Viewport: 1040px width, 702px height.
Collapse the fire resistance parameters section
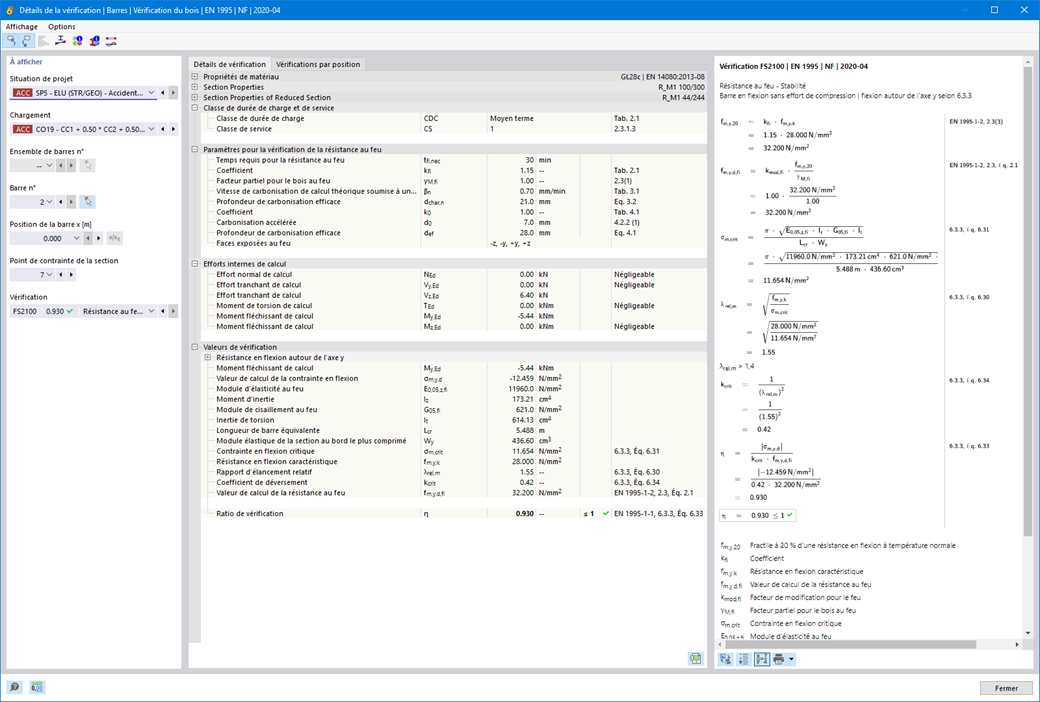tap(195, 149)
